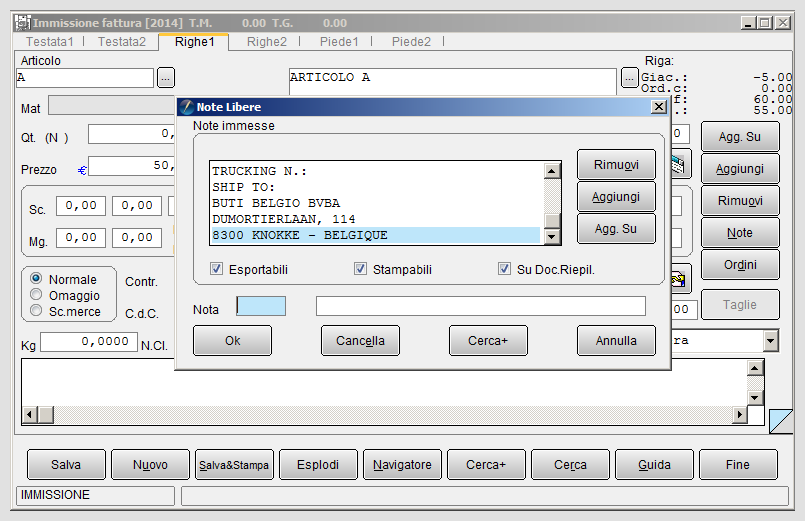Open the Navigatore button
The height and width of the screenshot is (521, 805).
click(402, 465)
